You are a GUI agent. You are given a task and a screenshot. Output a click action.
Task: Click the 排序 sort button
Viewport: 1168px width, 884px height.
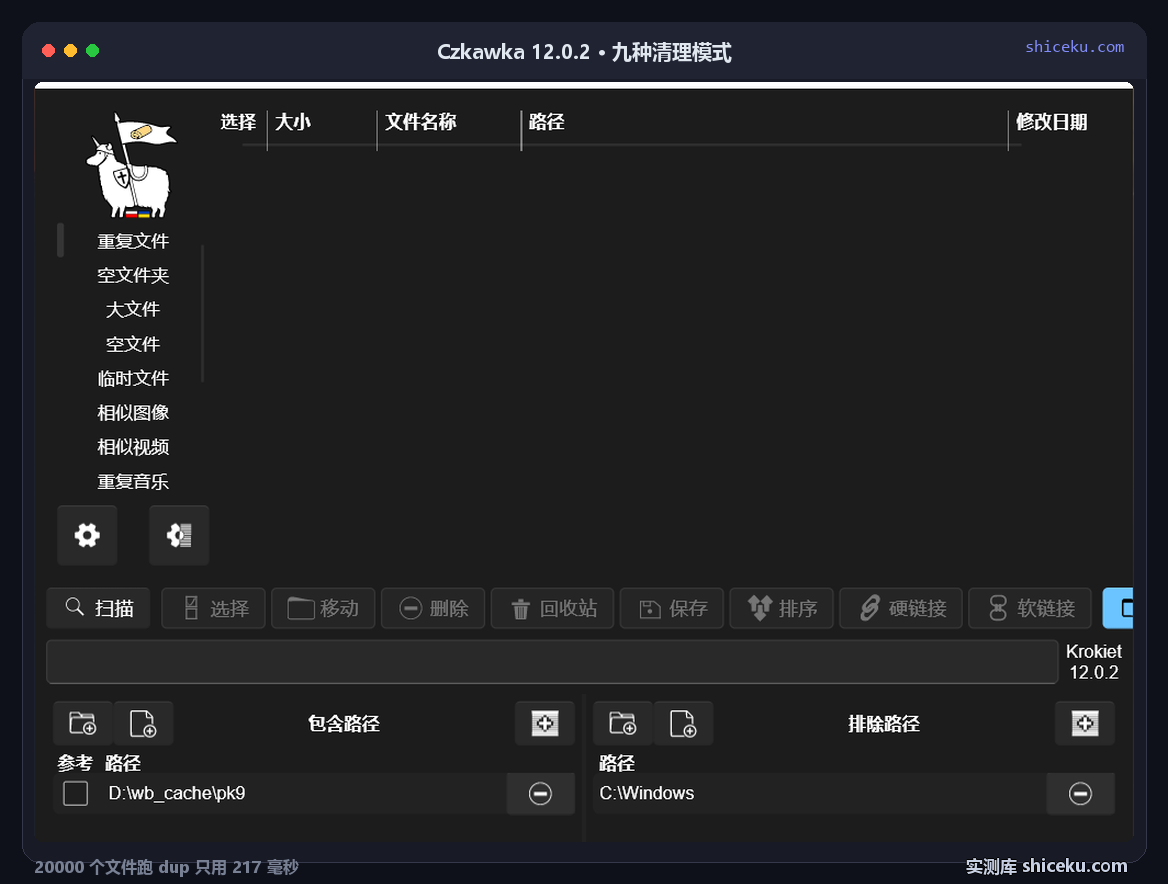point(781,608)
